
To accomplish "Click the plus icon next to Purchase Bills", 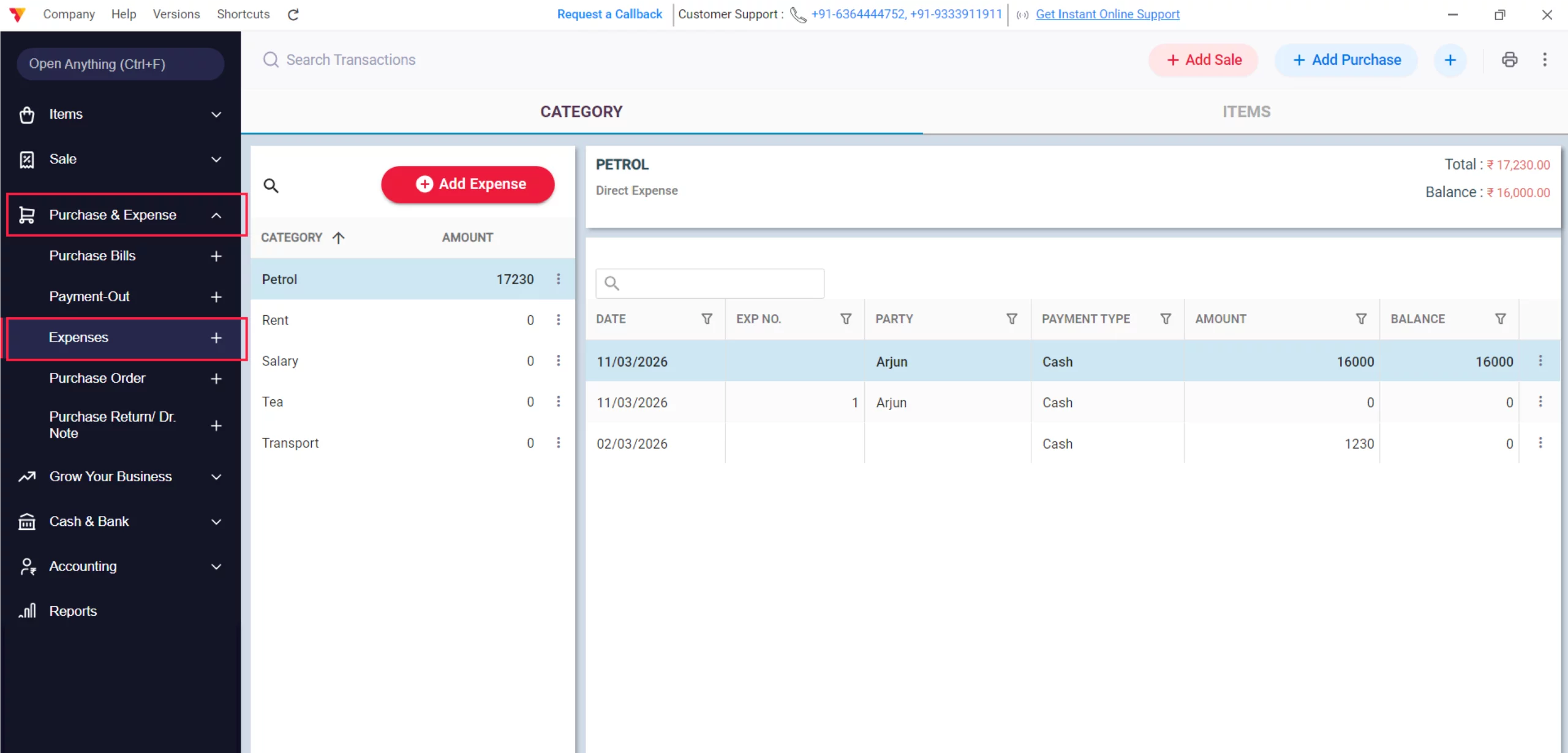I will point(216,256).
